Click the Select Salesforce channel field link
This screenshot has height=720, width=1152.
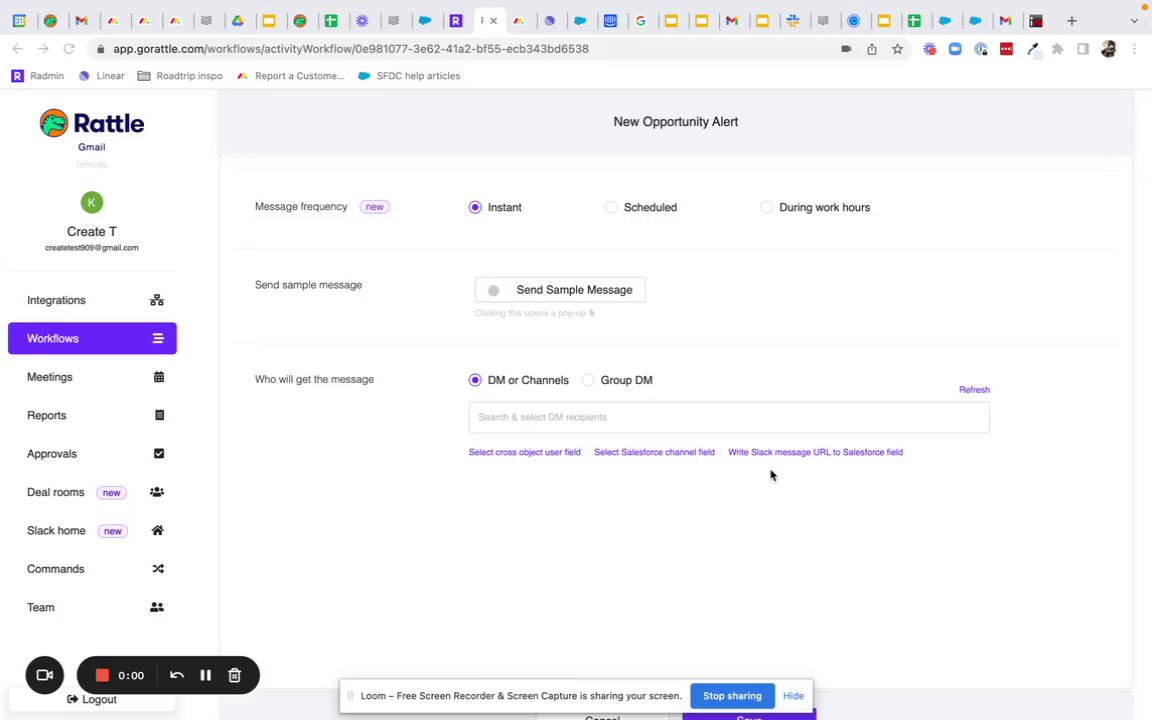[x=654, y=452]
